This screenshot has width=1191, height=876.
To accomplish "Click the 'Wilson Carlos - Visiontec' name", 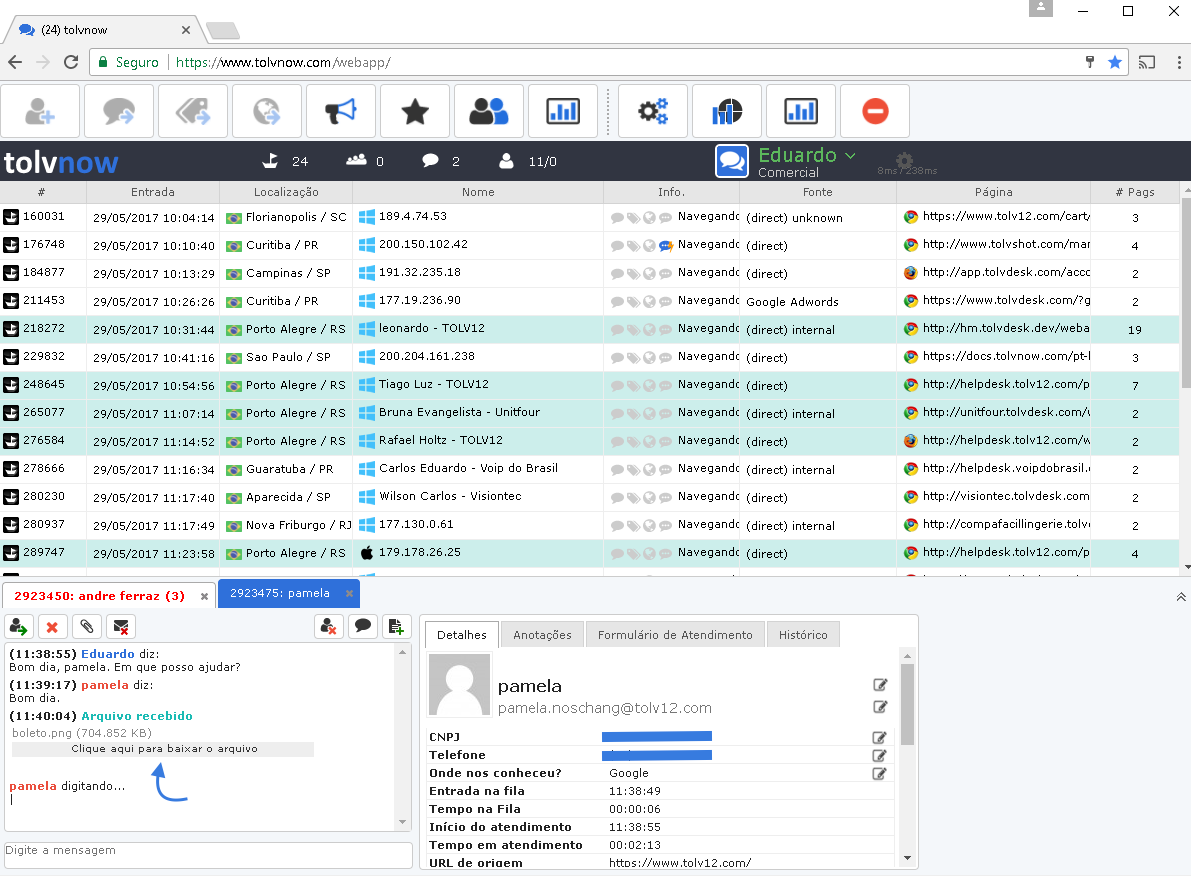I will click(450, 496).
